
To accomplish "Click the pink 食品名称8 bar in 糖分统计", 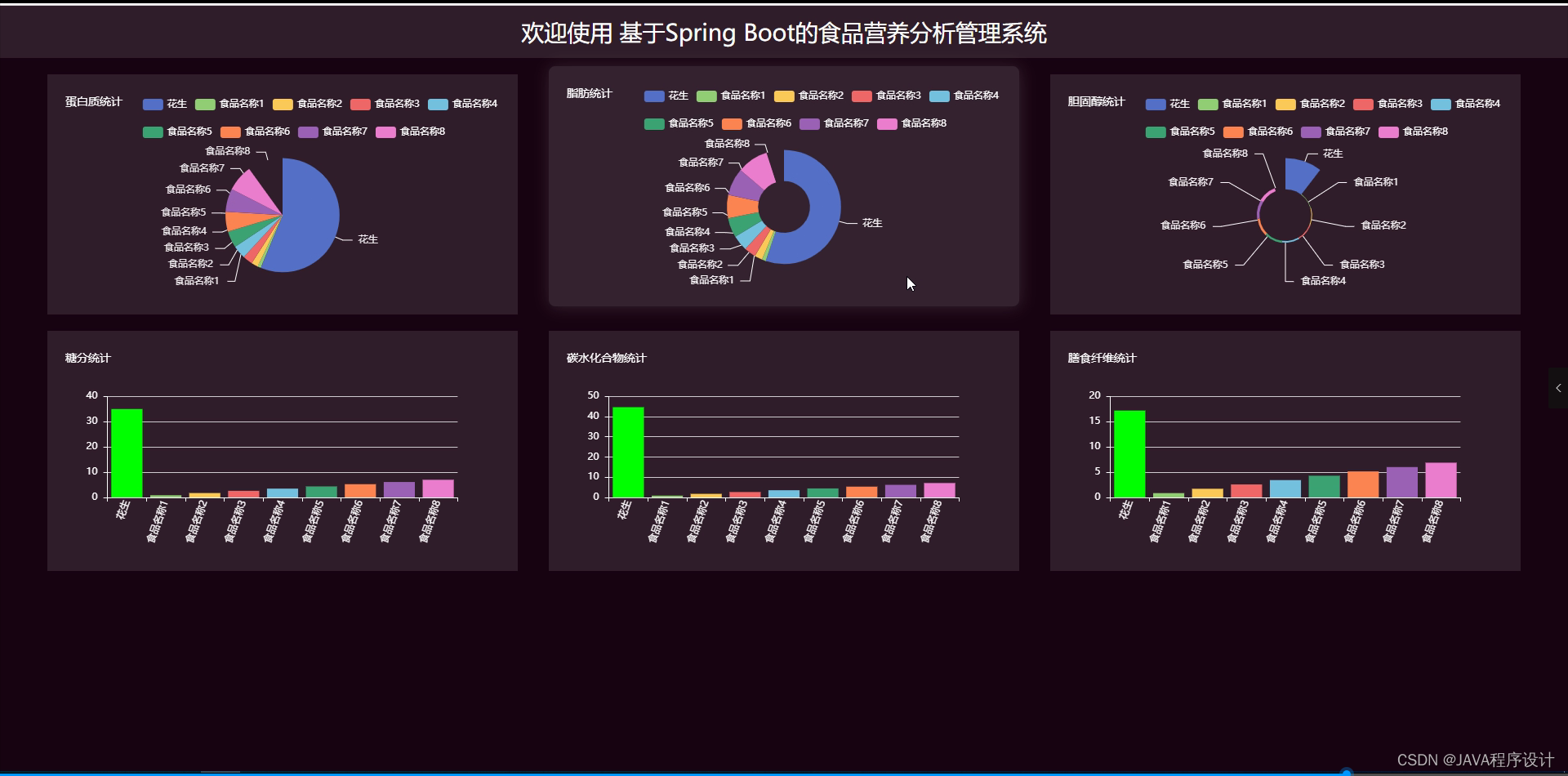I will [438, 488].
